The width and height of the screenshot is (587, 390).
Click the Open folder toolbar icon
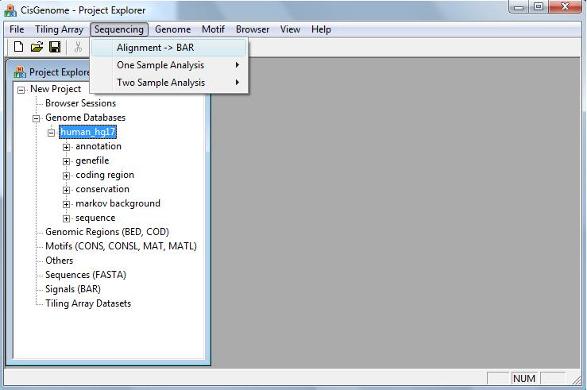pyautogui.click(x=37, y=47)
